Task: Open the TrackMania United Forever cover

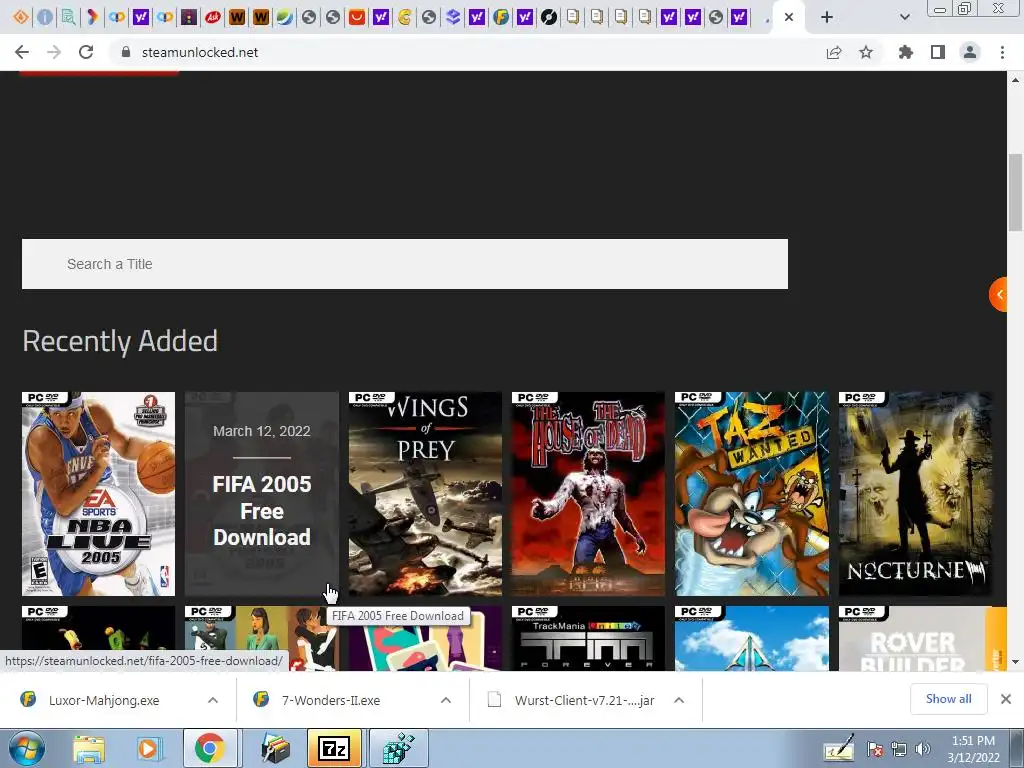Action: (x=588, y=638)
